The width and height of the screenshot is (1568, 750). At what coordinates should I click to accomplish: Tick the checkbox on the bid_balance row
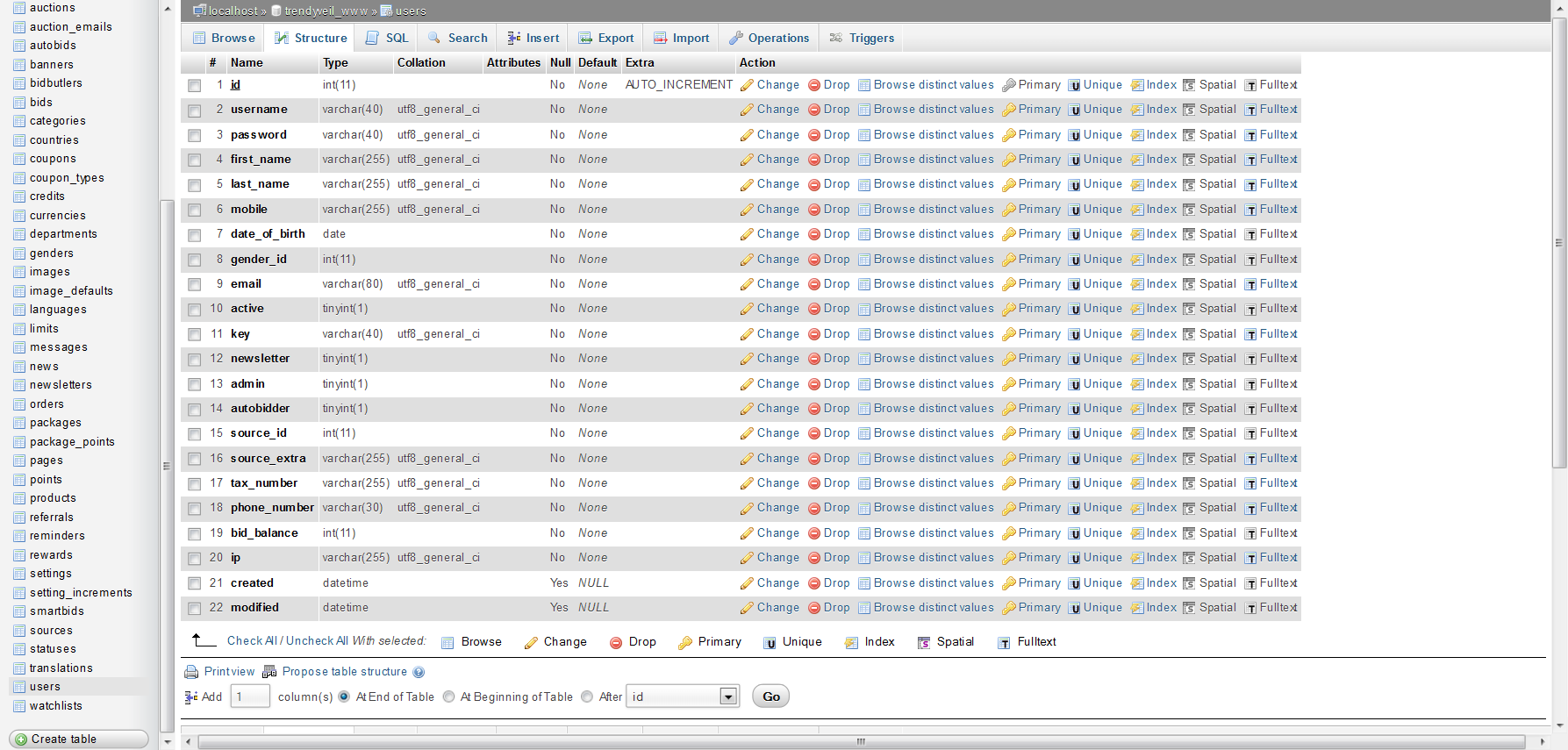point(194,534)
